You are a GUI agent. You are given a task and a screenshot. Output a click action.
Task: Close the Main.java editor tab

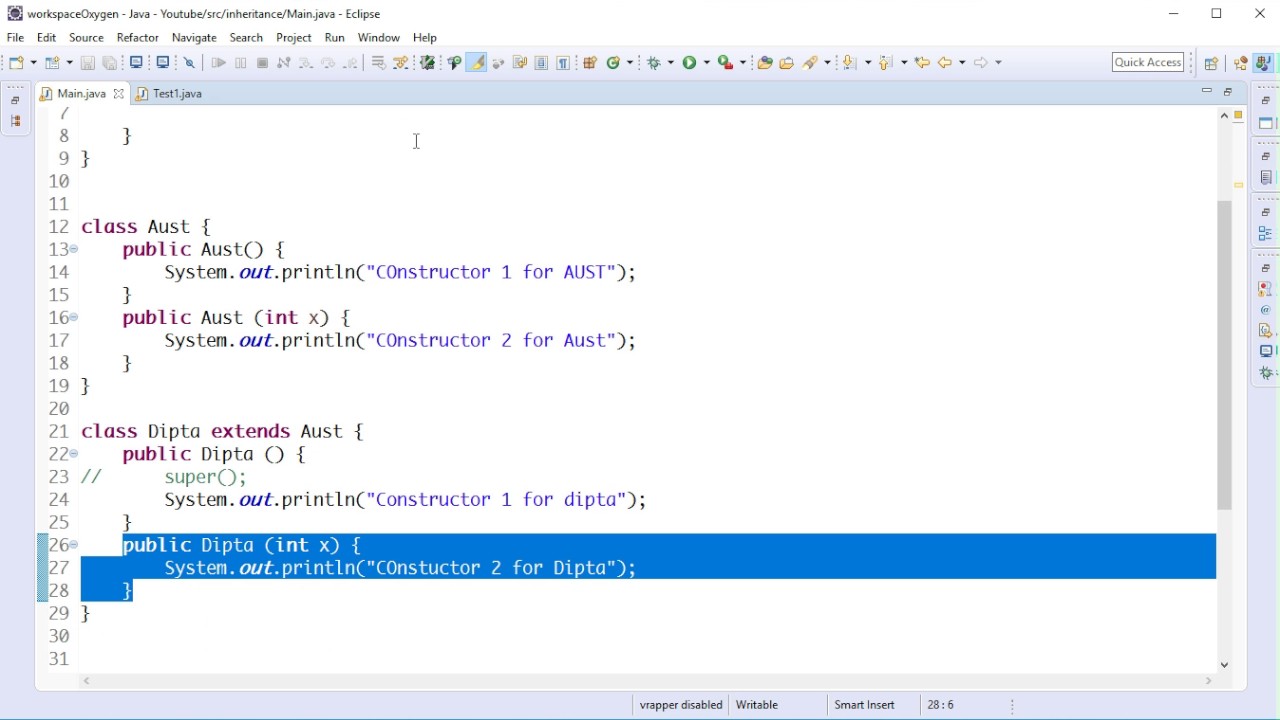(x=119, y=94)
